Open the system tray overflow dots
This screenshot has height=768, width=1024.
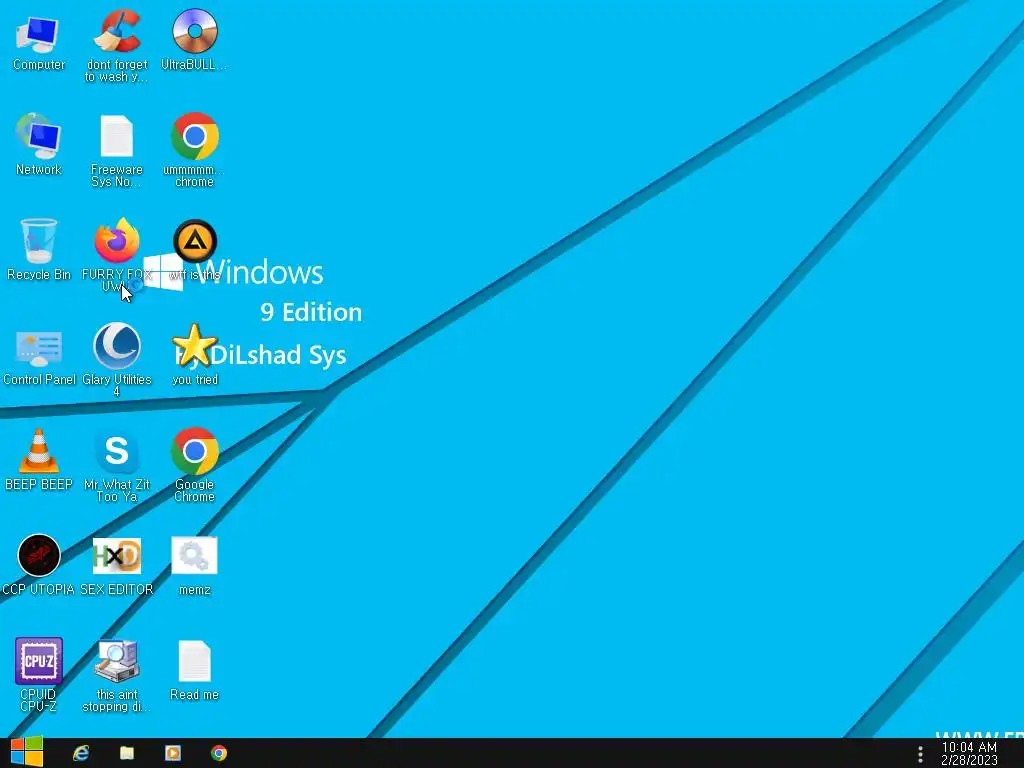click(920, 754)
